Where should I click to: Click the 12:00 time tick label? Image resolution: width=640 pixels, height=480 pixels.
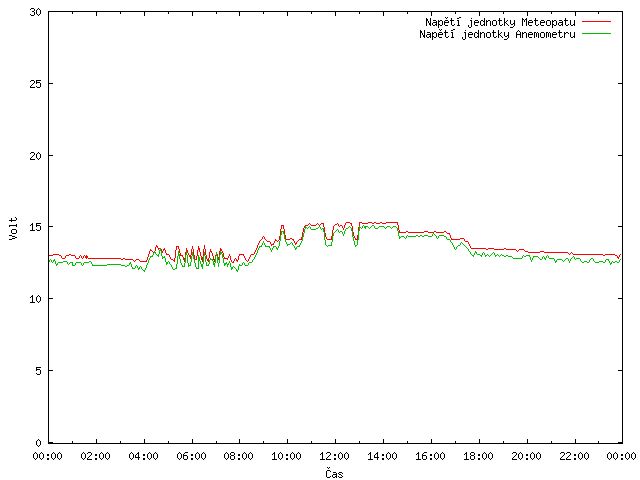334,456
